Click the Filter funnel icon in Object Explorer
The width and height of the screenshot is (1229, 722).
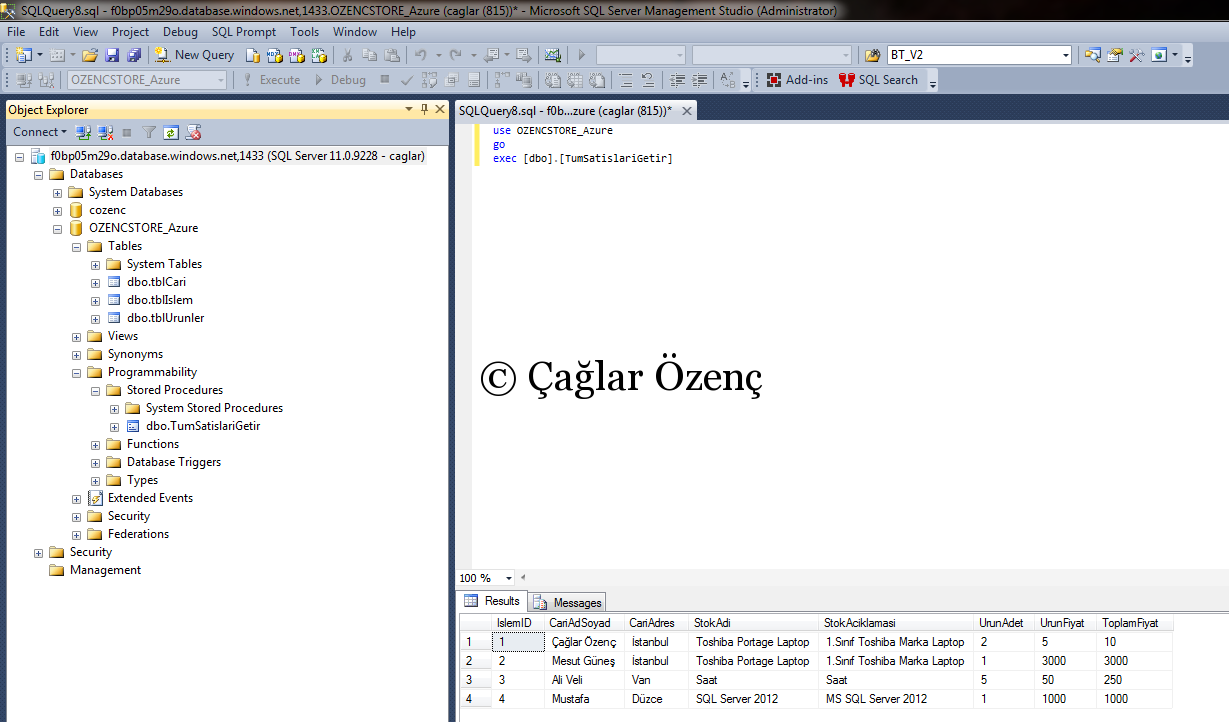point(149,132)
